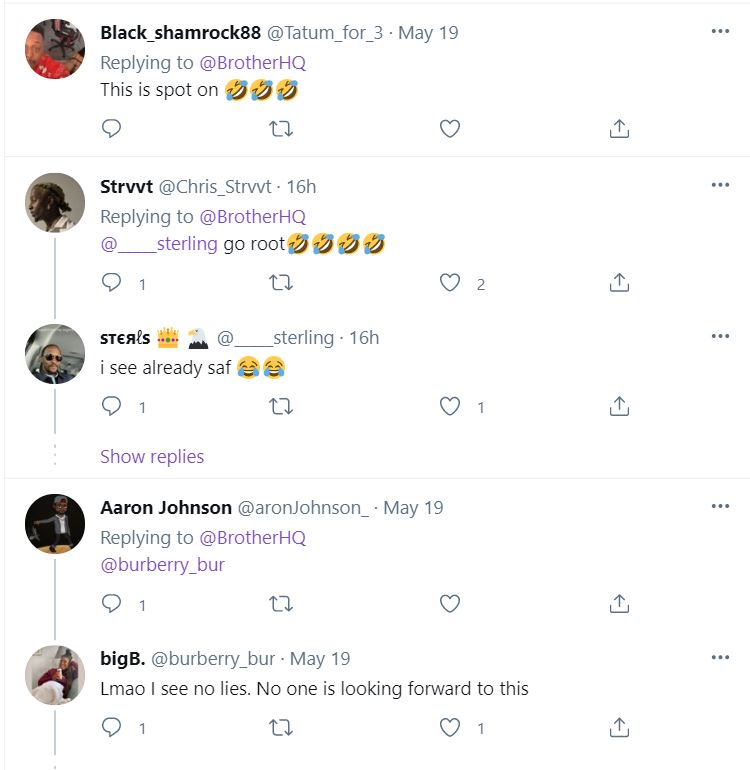Share sterling's i see already tweet
Image resolution: width=750 pixels, height=770 pixels.
[619, 406]
